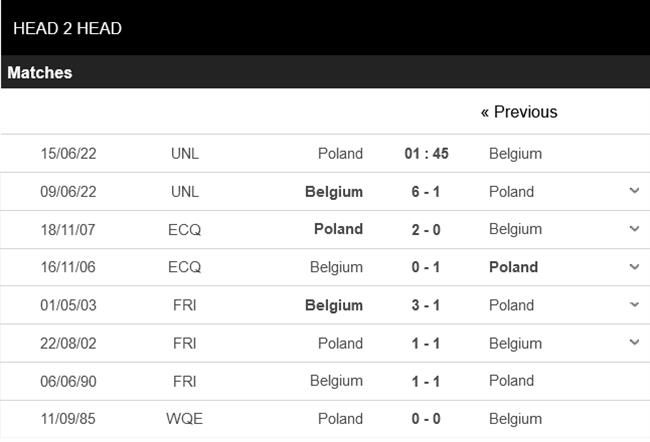Image resolution: width=650 pixels, height=442 pixels.
Task: Open the 15/06/22 match with 01:45 kickoff
Action: 425,154
